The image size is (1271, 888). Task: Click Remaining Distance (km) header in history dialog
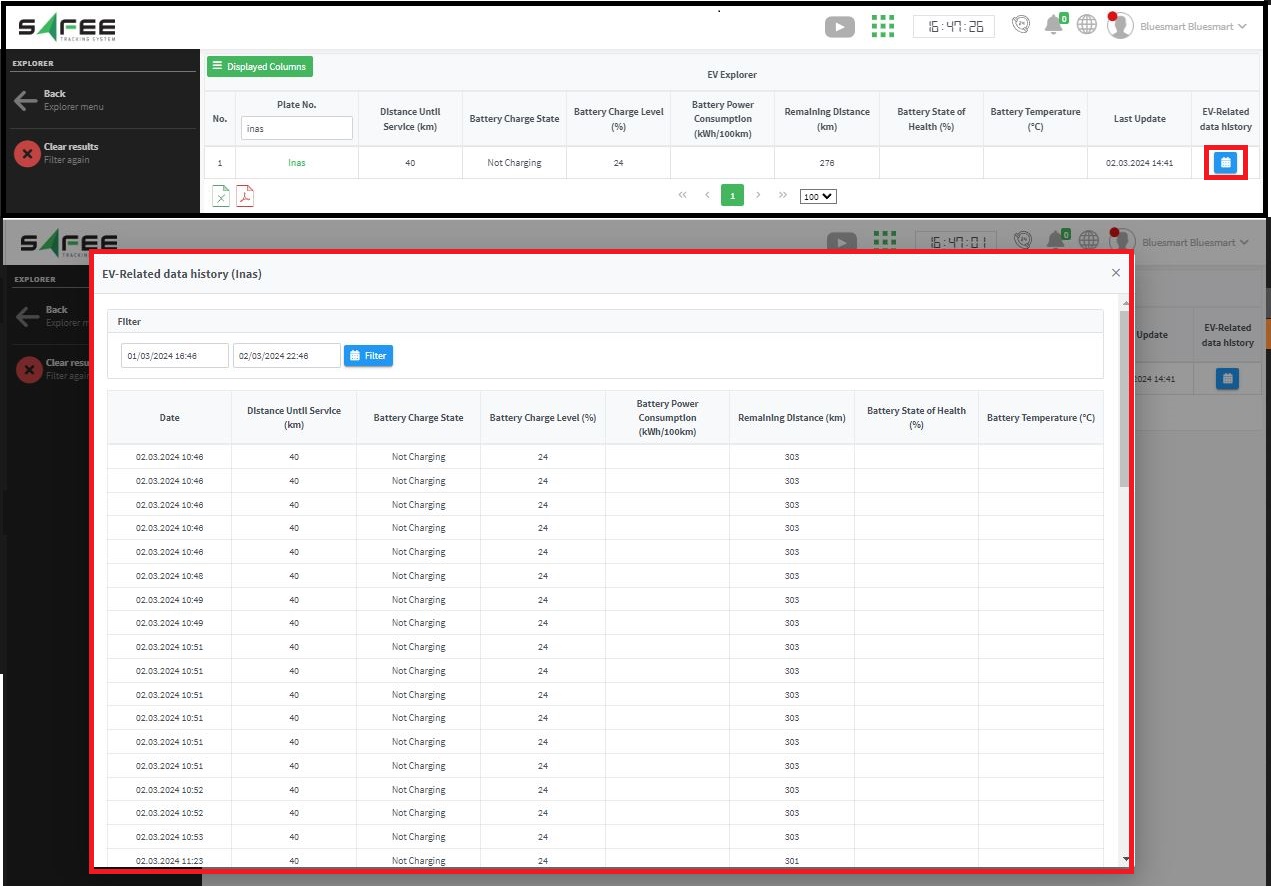click(792, 418)
